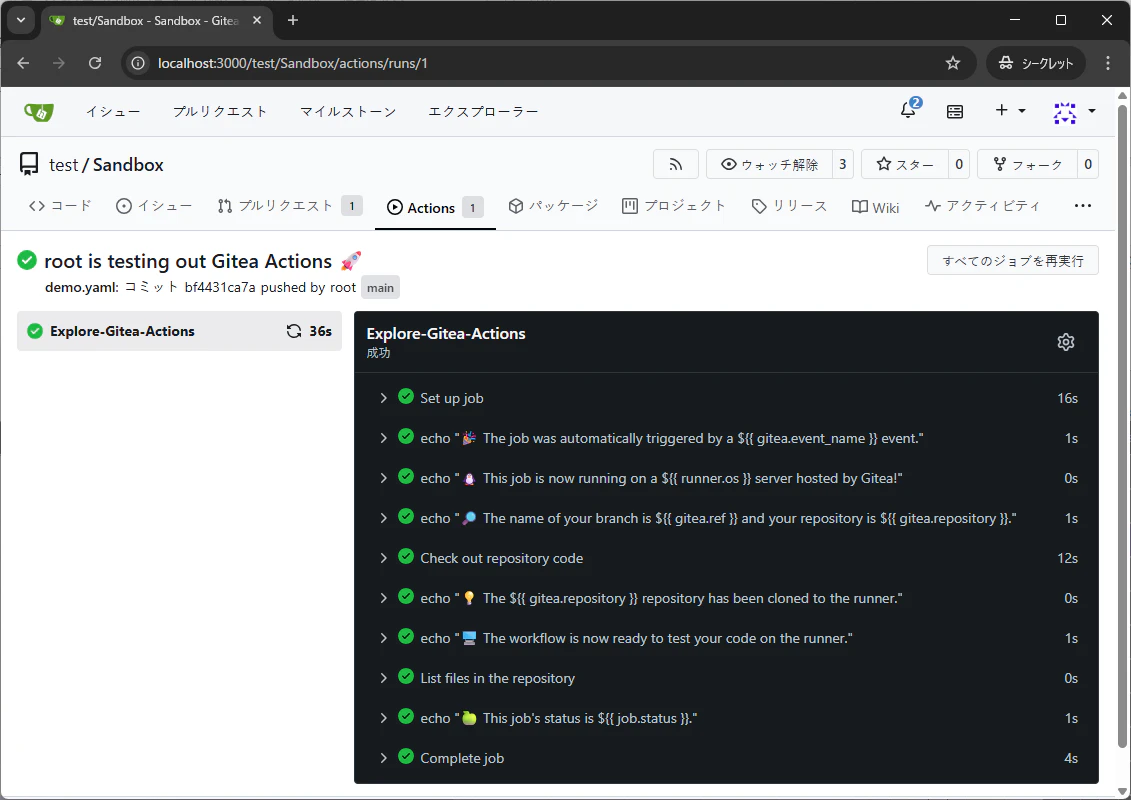
Task: Open エクスプローラー in the top navigation
Action: click(483, 112)
